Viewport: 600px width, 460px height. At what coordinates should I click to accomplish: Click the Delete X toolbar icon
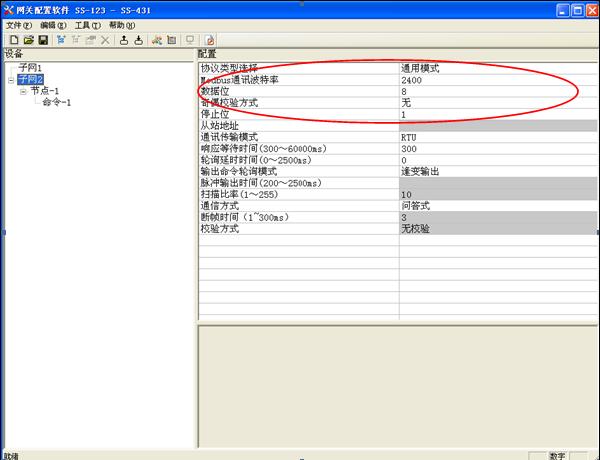105,40
